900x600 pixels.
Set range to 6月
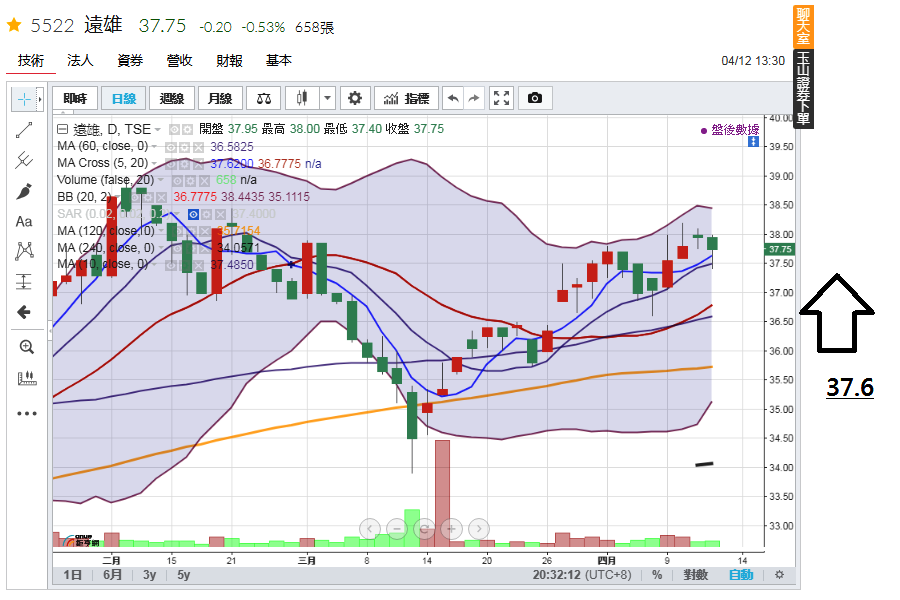112,575
